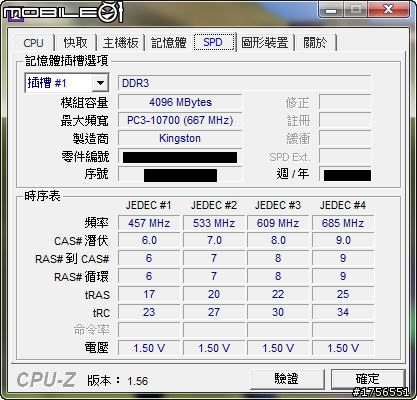Click the tRAS value 20
Screen dimensions: 417x400
(x=214, y=294)
